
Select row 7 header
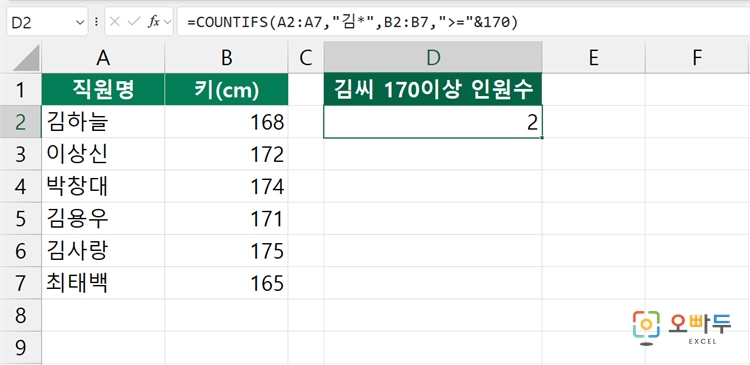click(x=21, y=283)
